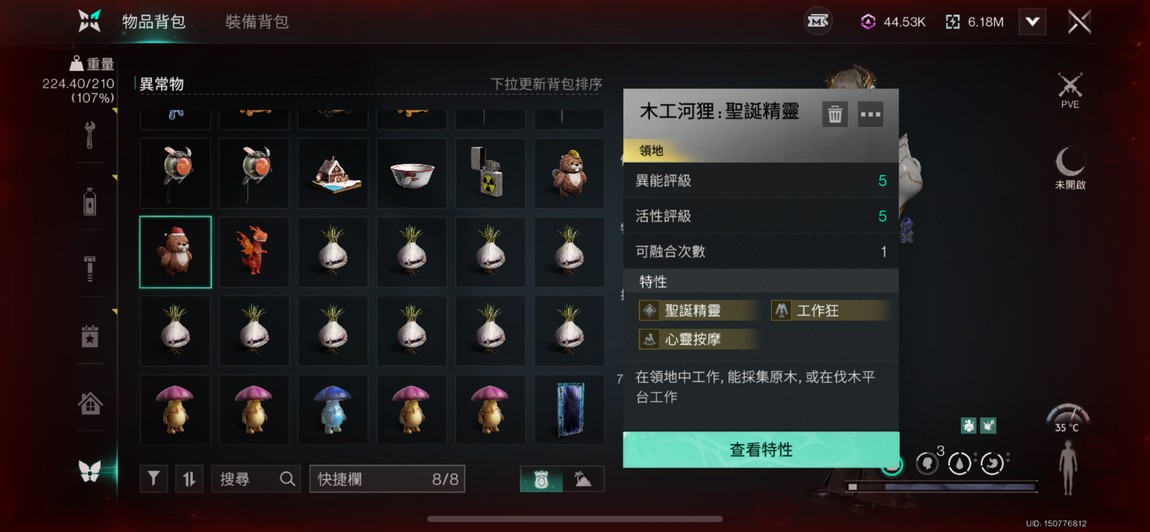Click the 搜尋 search field
This screenshot has width=1150, height=532.
pyautogui.click(x=256, y=479)
